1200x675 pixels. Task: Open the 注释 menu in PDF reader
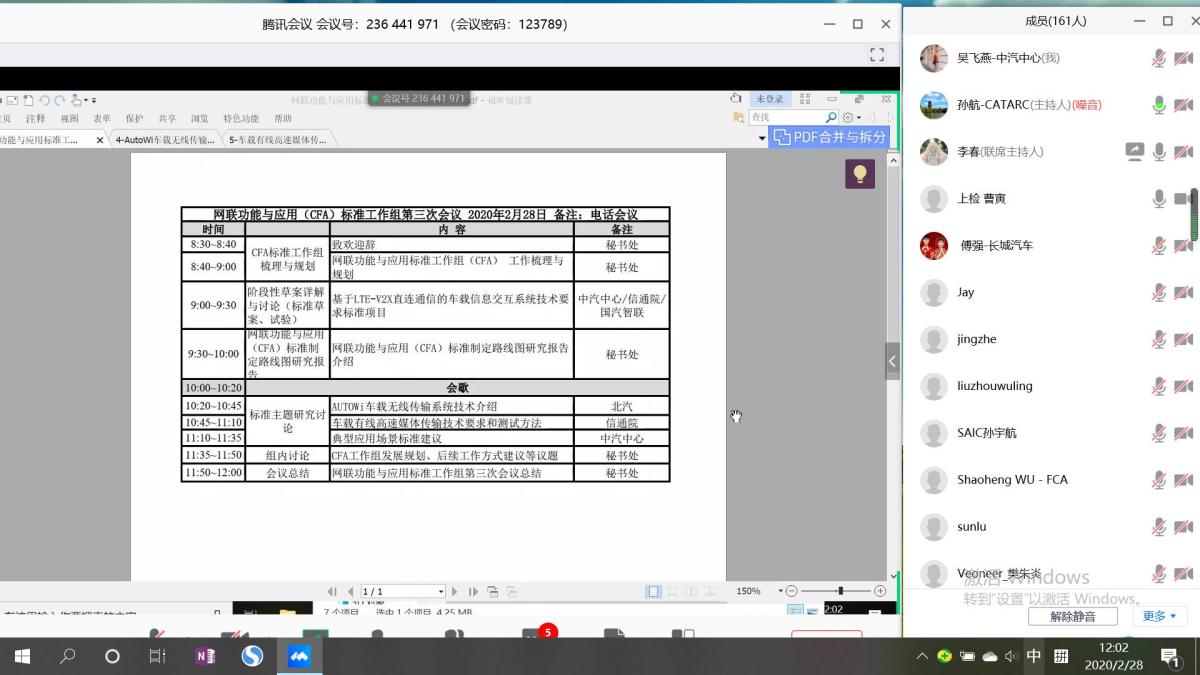35,118
